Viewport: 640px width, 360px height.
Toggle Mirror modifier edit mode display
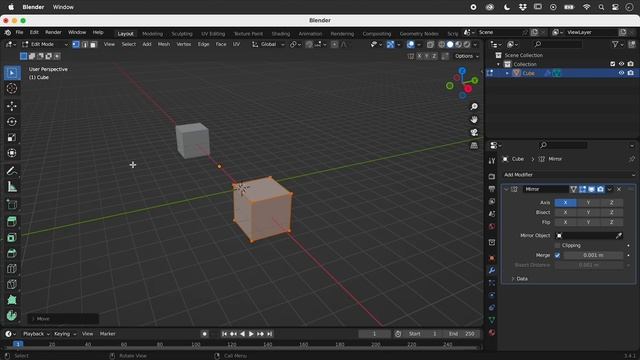tap(582, 189)
